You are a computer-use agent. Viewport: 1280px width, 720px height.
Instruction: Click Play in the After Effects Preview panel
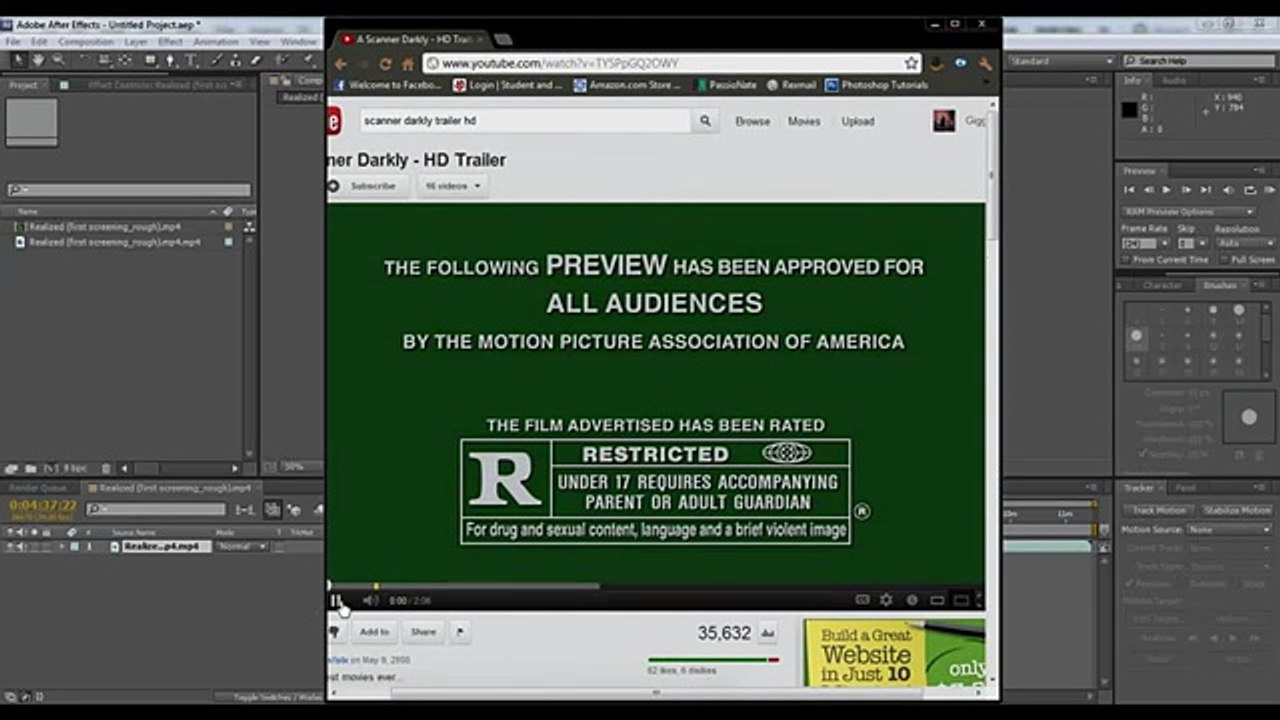tap(1168, 189)
